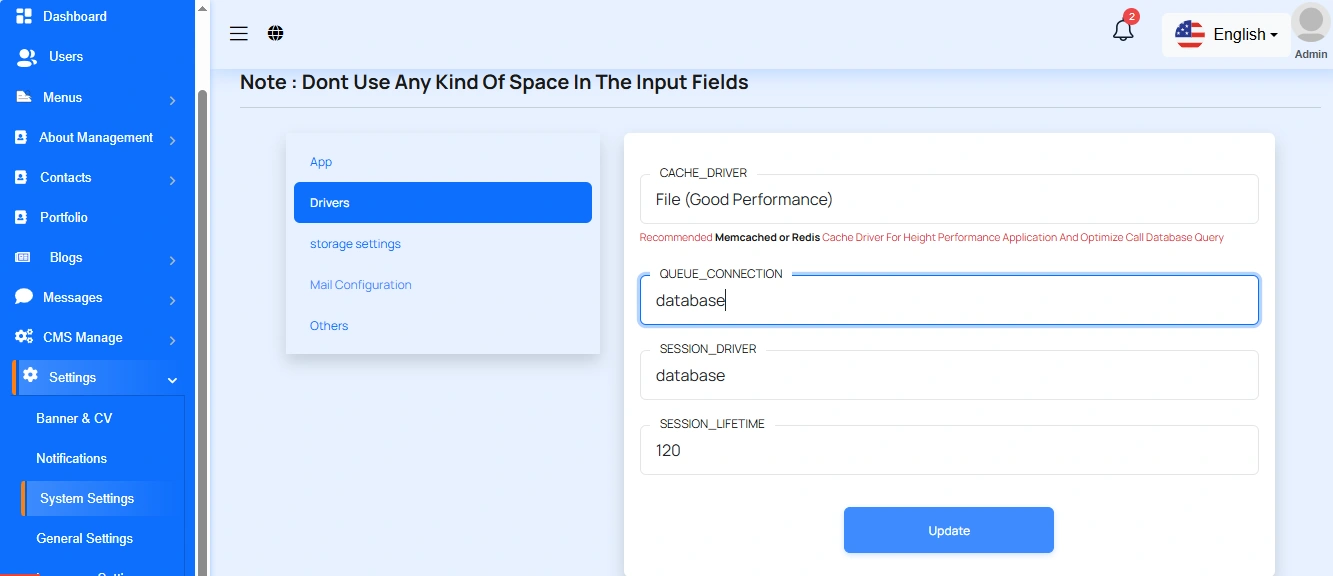Click the Admin profile avatar
This screenshot has height=576, width=1333.
click(x=1310, y=24)
